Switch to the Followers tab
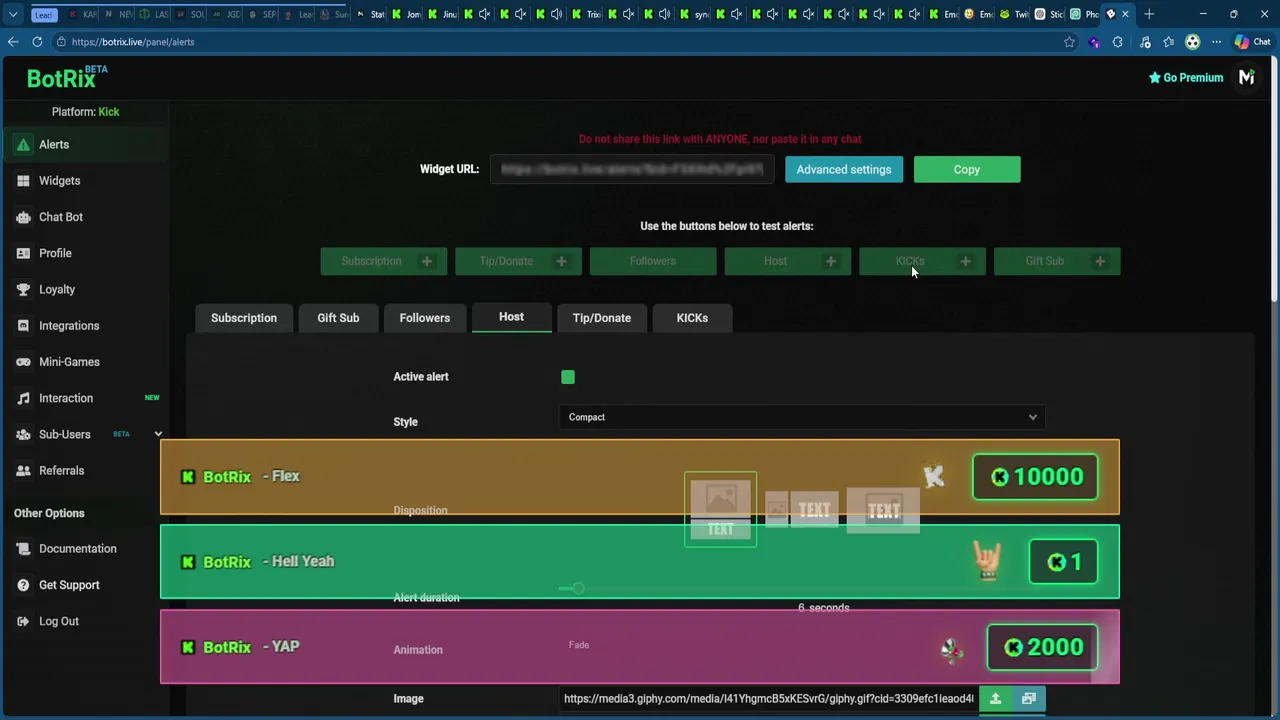The width and height of the screenshot is (1280, 720). coord(425,318)
